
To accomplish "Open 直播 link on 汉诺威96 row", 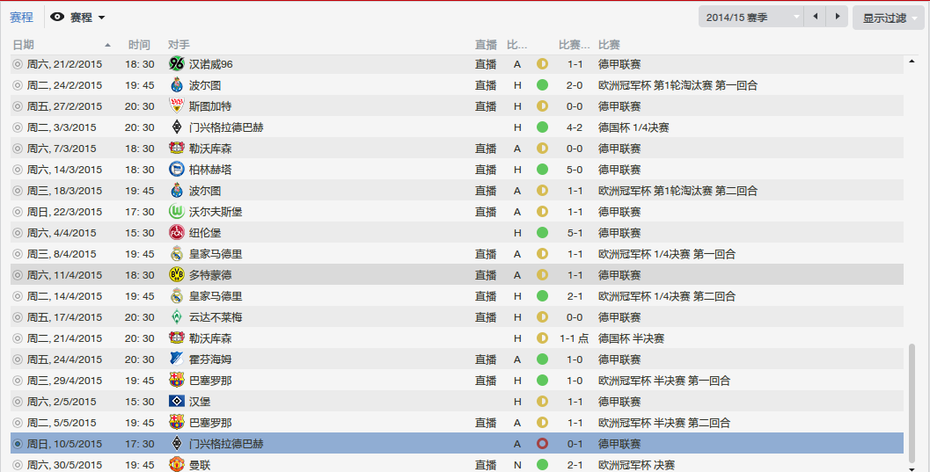I will click(x=486, y=64).
